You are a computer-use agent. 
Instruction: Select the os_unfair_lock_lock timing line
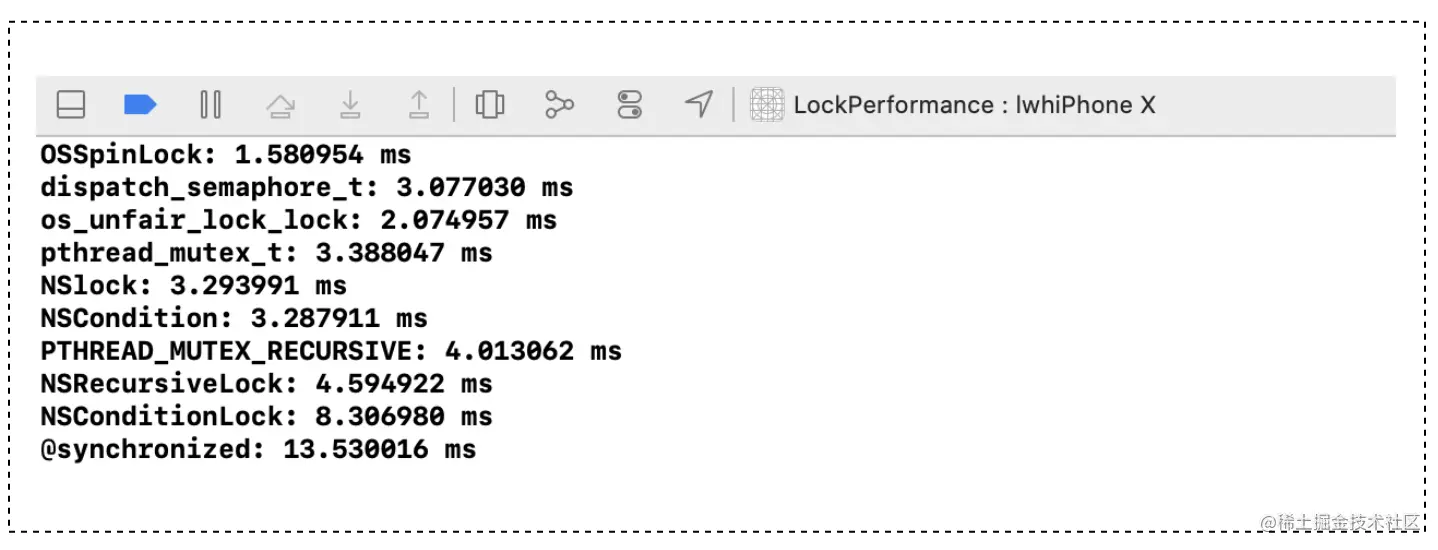[x=299, y=220]
